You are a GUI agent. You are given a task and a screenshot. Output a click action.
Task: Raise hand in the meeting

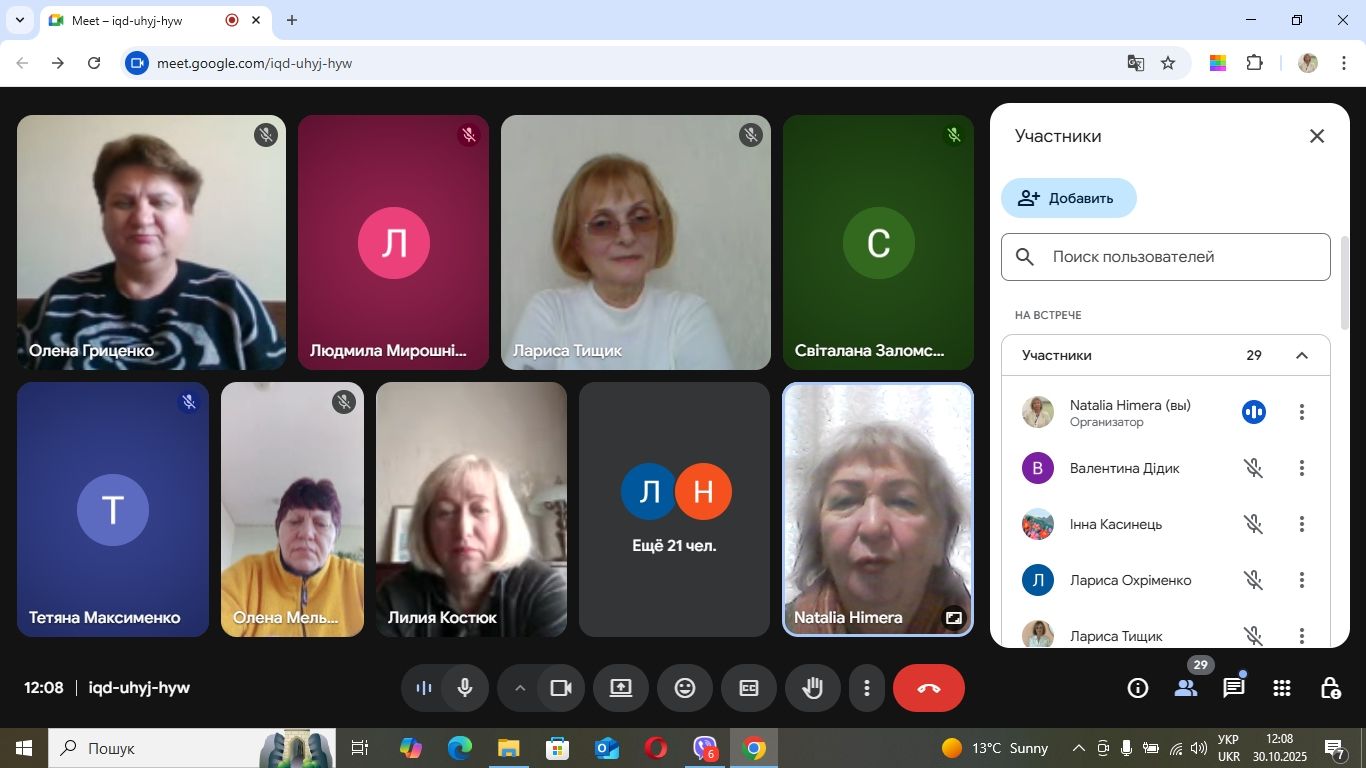click(x=813, y=688)
